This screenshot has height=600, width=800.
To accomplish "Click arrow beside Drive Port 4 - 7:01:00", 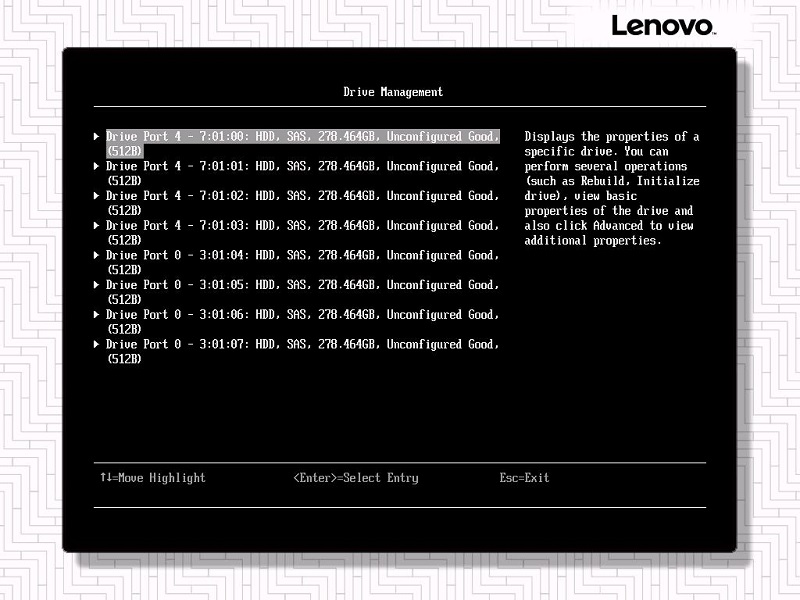I will pos(97,137).
